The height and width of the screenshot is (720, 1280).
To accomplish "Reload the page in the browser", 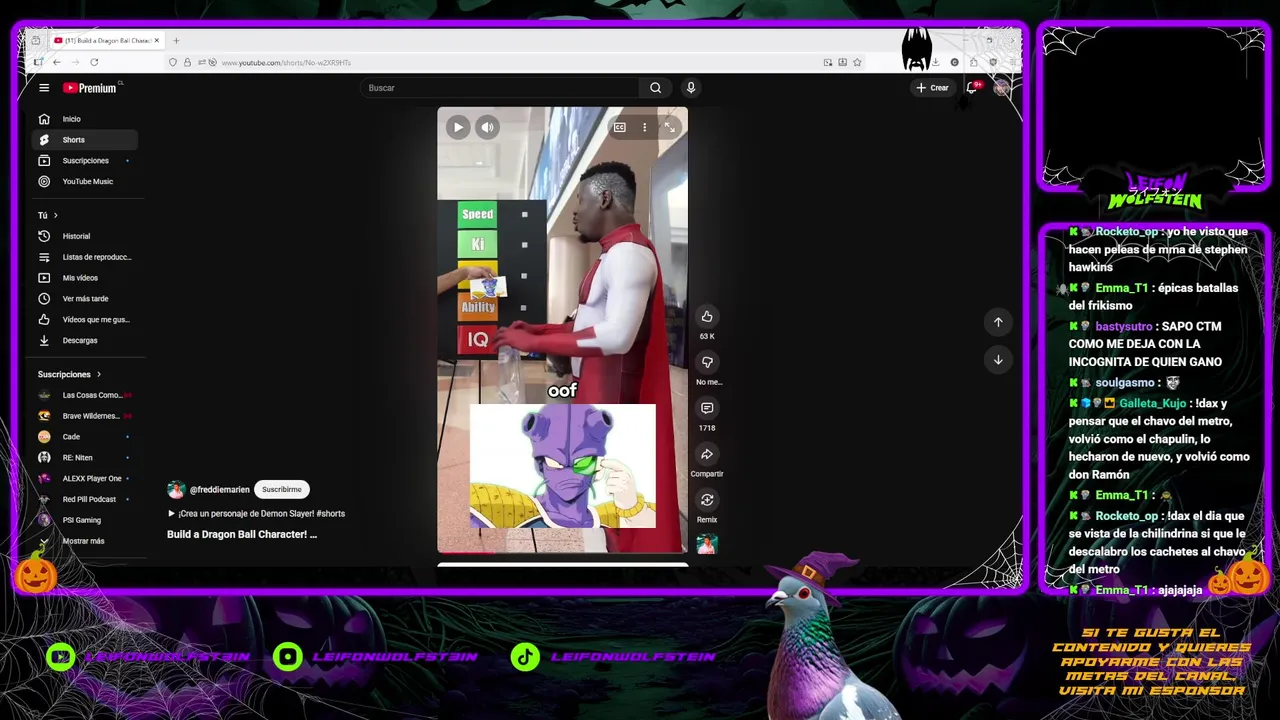I will (x=94, y=63).
